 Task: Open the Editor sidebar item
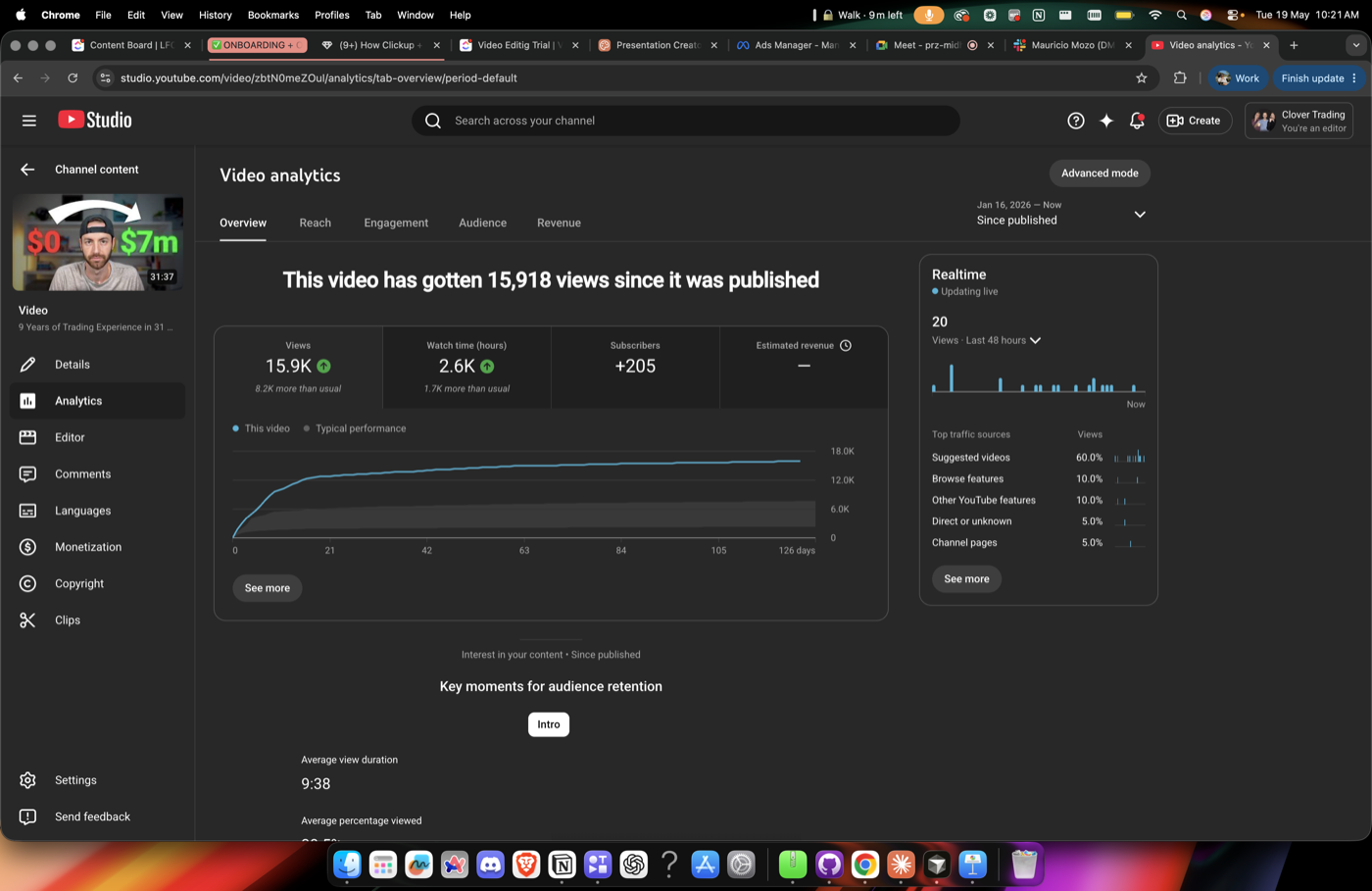[x=97, y=437]
